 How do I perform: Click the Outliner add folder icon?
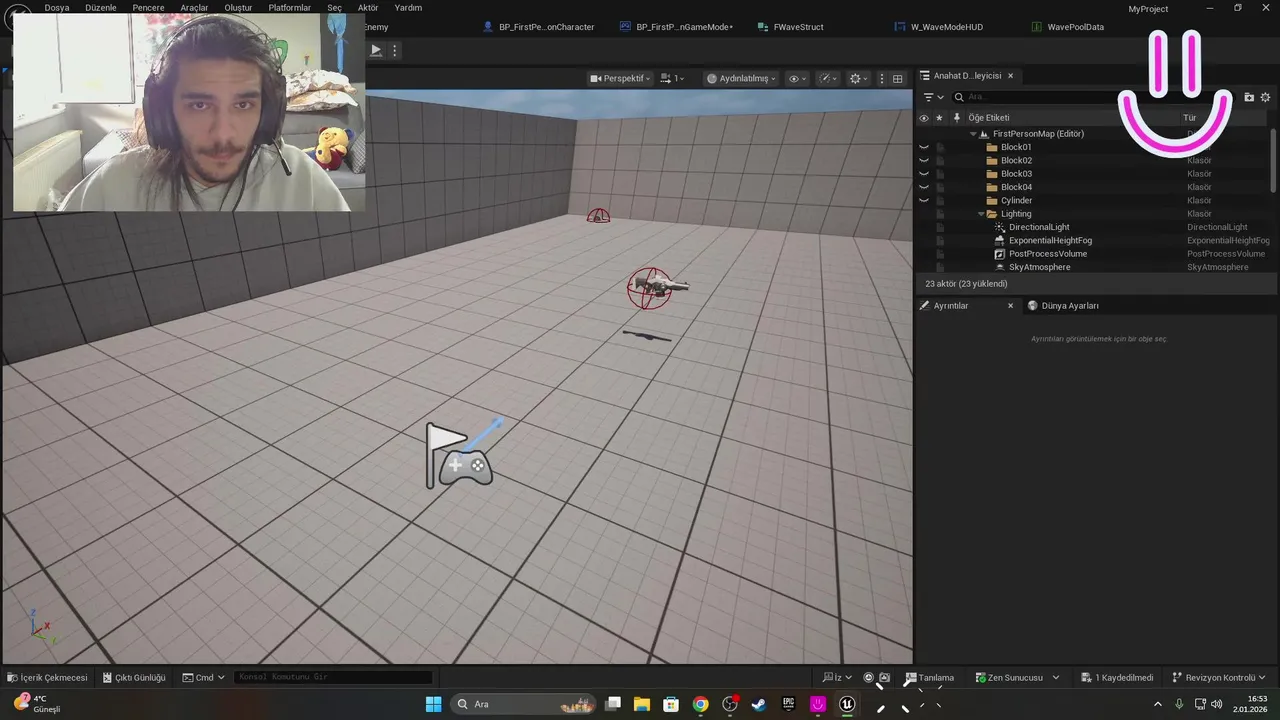click(1249, 97)
